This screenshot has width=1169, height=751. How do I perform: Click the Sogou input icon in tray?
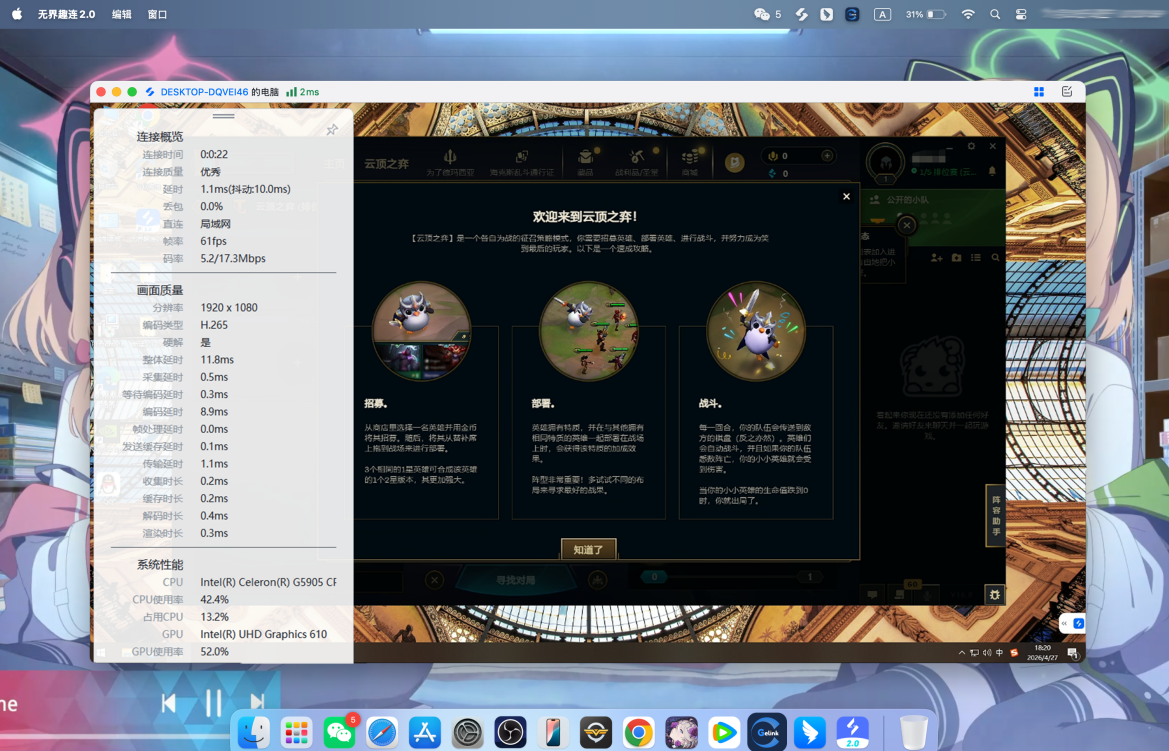[x=1014, y=653]
